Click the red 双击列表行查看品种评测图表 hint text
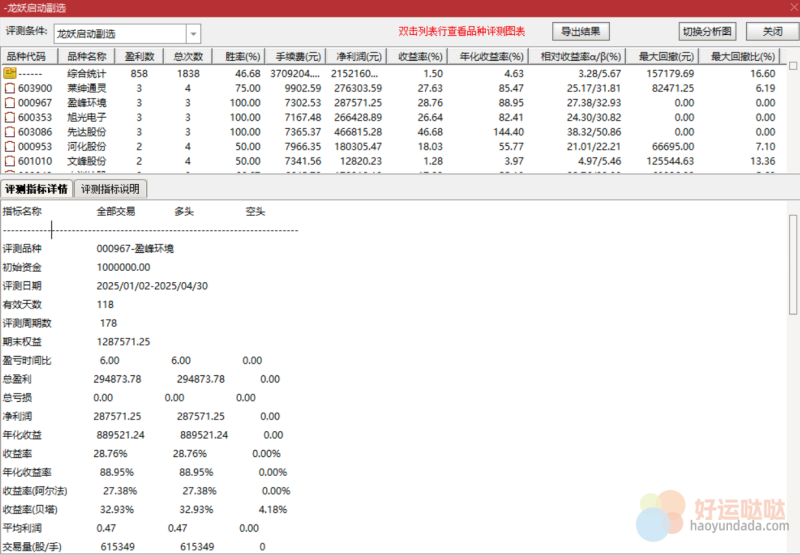The width and height of the screenshot is (800, 555). (x=462, y=32)
